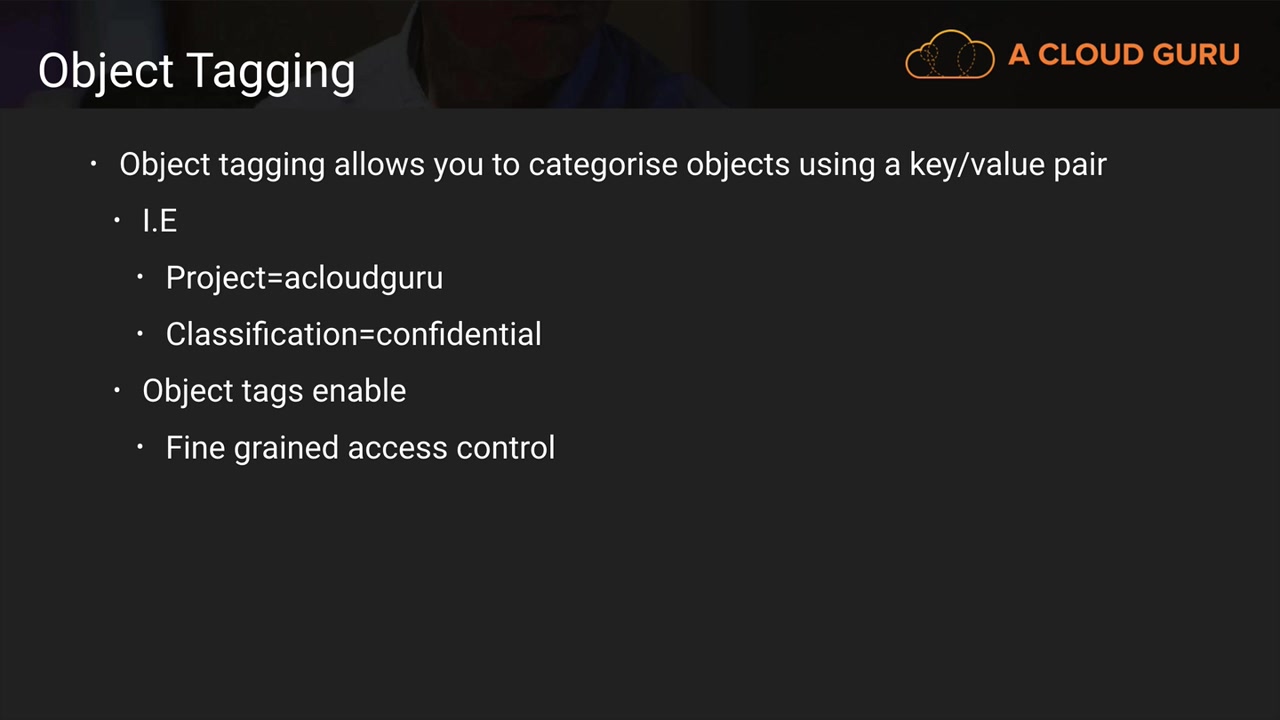Viewport: 1280px width, 720px height.
Task: Click the bullet point beside "I.E"
Action: 117,220
